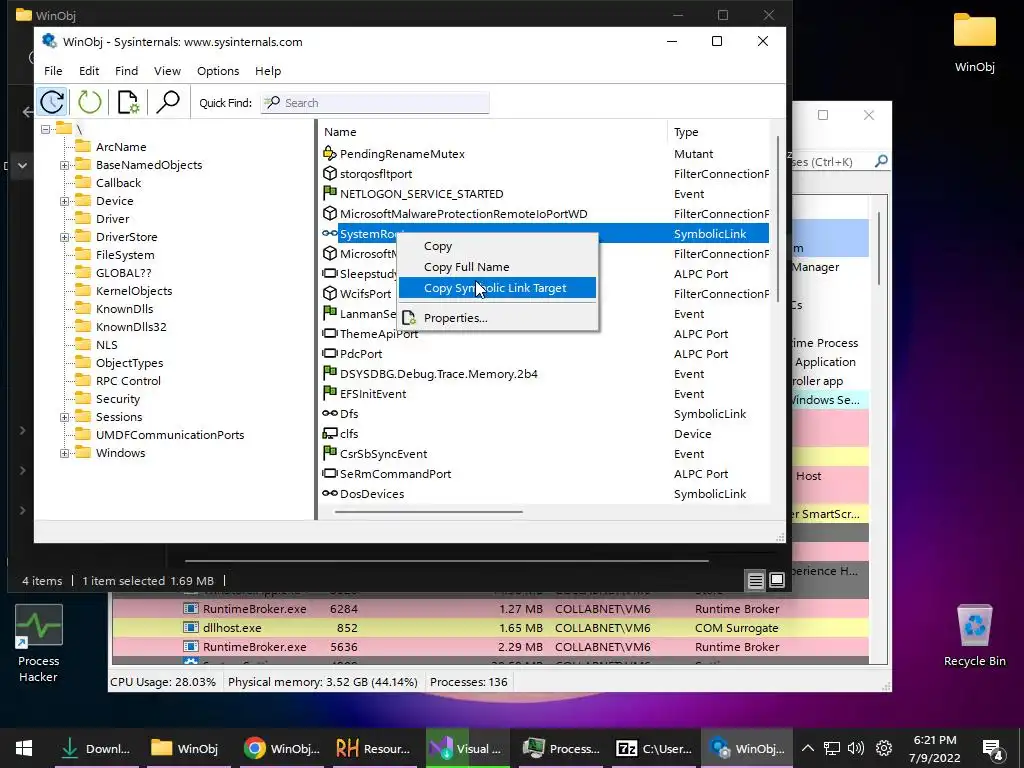Screen dimensions: 1024x768
Task: Click the clfs device icon
Action: click(x=330, y=434)
